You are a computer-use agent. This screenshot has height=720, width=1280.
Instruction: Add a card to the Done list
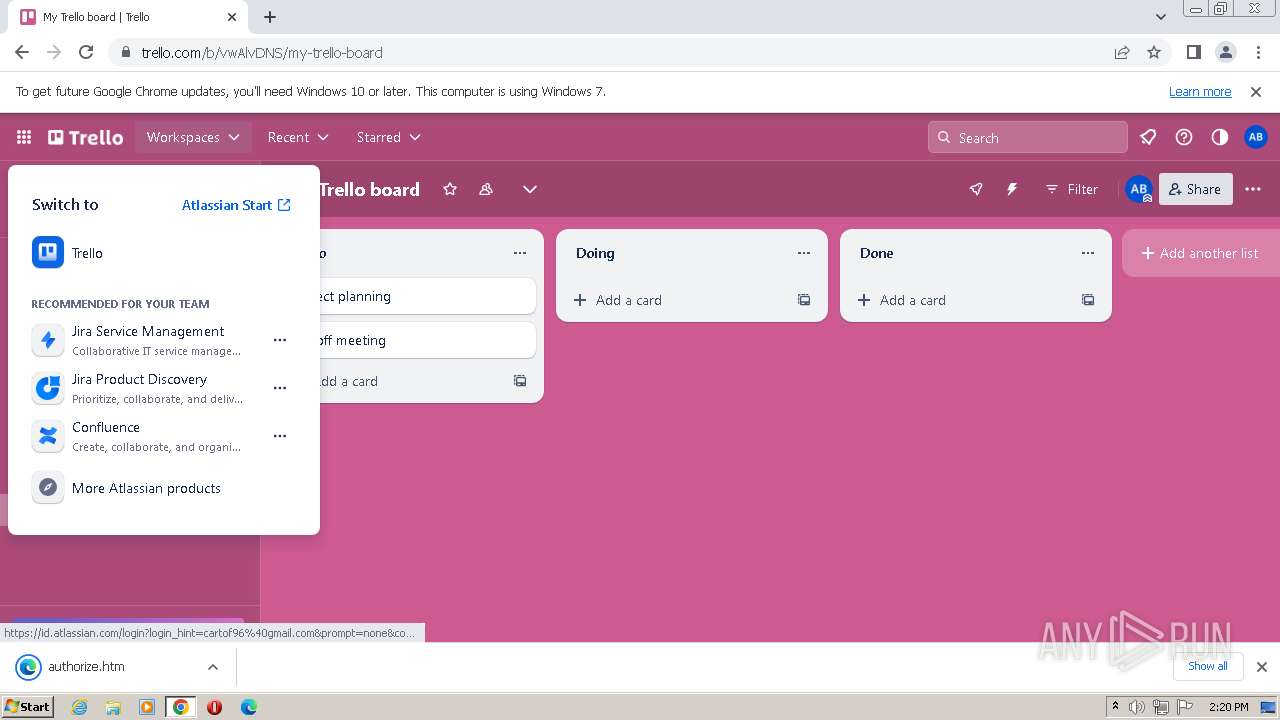pos(960,300)
